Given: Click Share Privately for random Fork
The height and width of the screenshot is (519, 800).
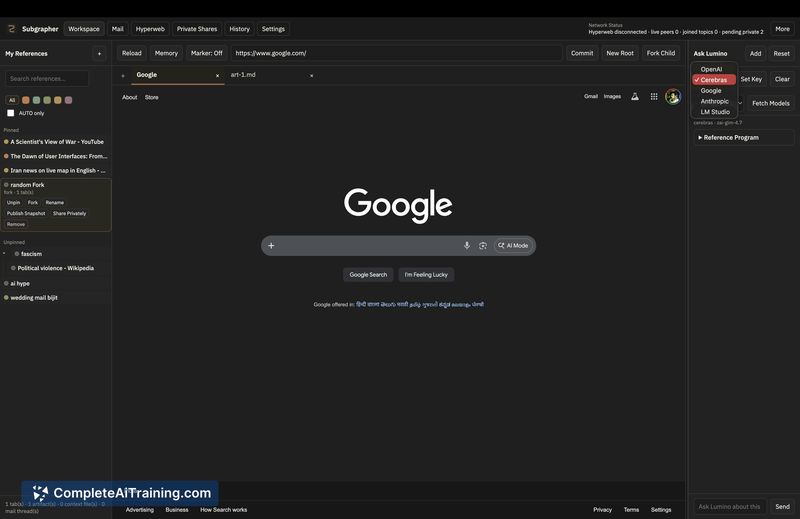Looking at the screenshot, I should pos(69,213).
